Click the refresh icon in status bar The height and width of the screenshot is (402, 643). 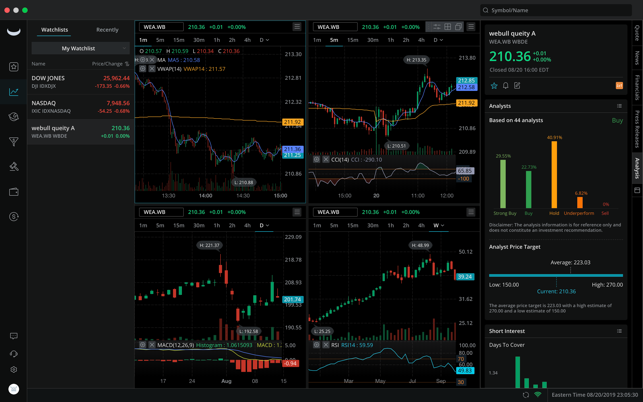526,395
